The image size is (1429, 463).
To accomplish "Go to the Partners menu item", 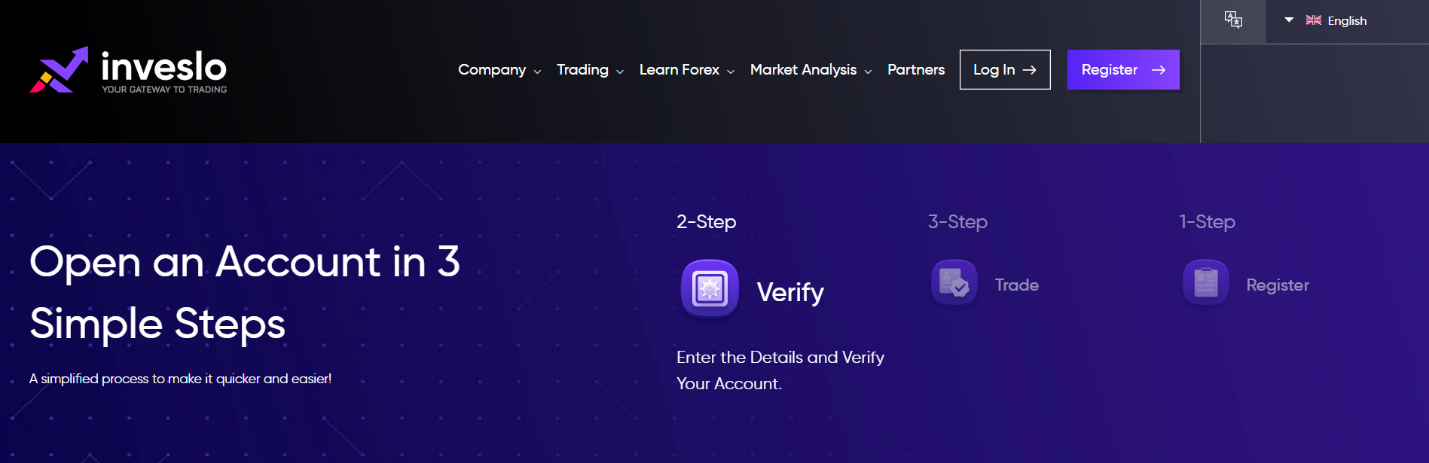I will coord(916,70).
